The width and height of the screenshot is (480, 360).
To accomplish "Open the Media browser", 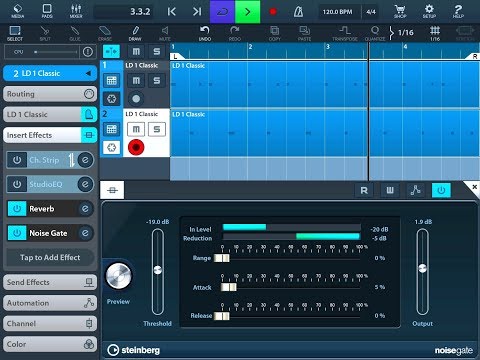I will coord(17,11).
